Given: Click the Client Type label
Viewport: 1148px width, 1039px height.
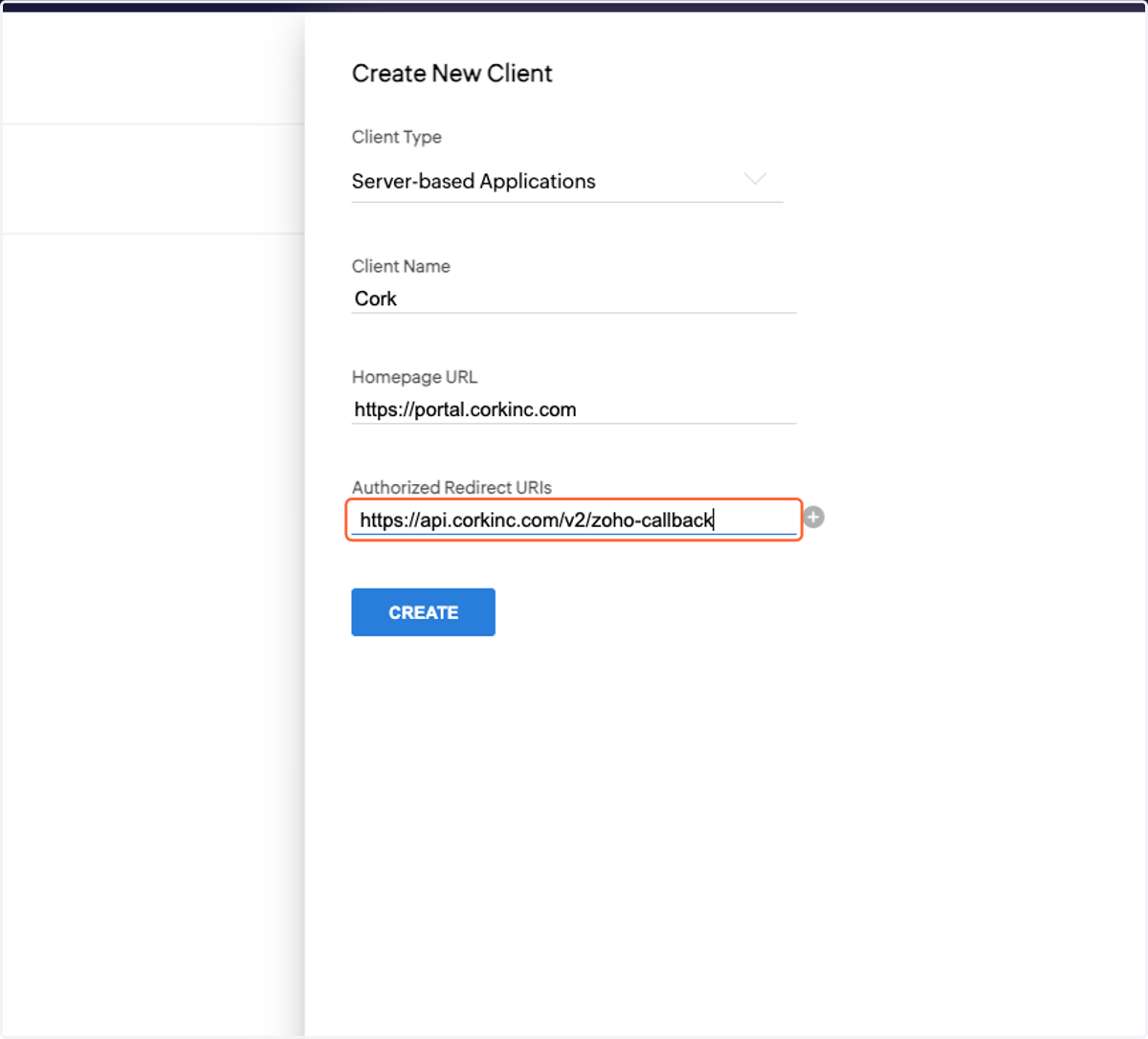Looking at the screenshot, I should [396, 137].
